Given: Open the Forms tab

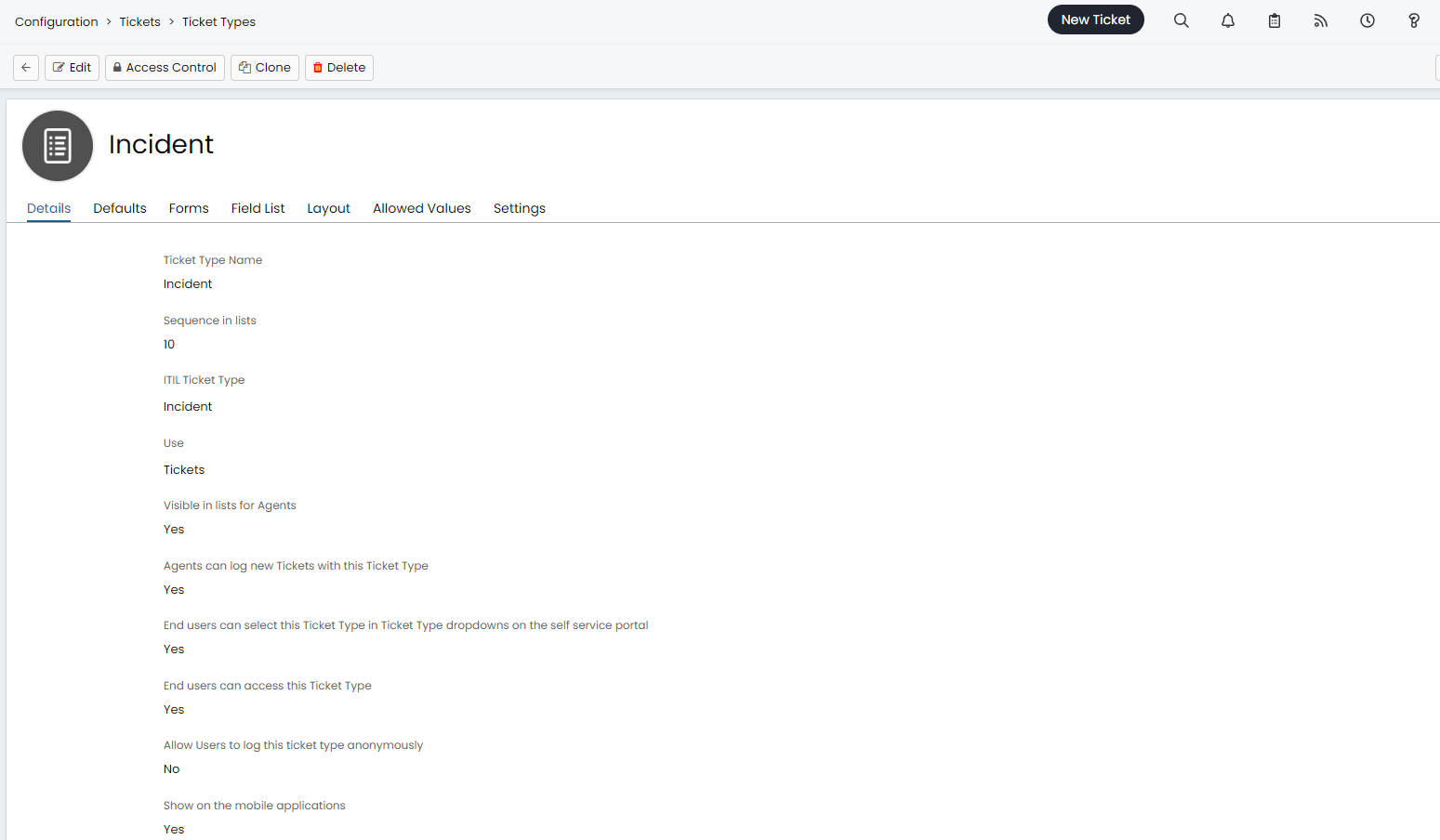Looking at the screenshot, I should pyautogui.click(x=188, y=208).
